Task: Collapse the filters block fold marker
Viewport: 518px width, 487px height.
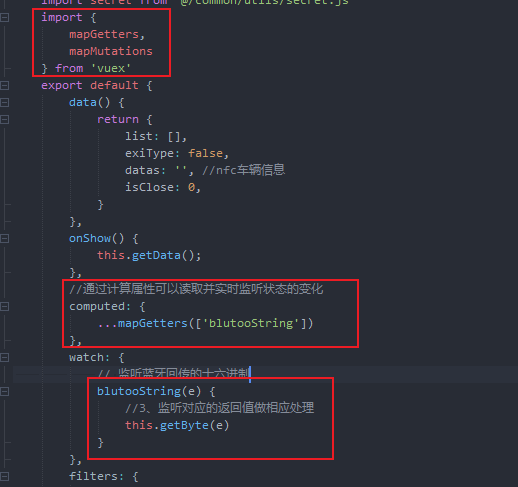Action: [x=4, y=476]
